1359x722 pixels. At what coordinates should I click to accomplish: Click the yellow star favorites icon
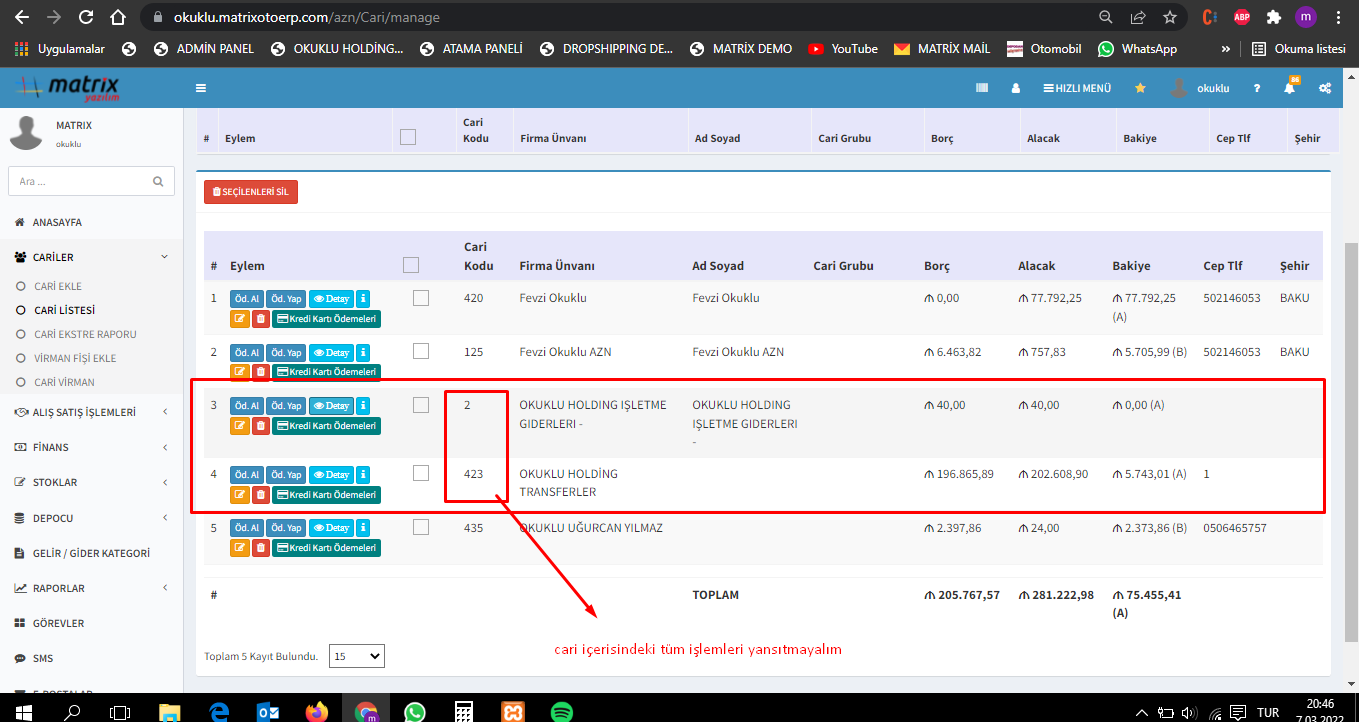[1140, 88]
